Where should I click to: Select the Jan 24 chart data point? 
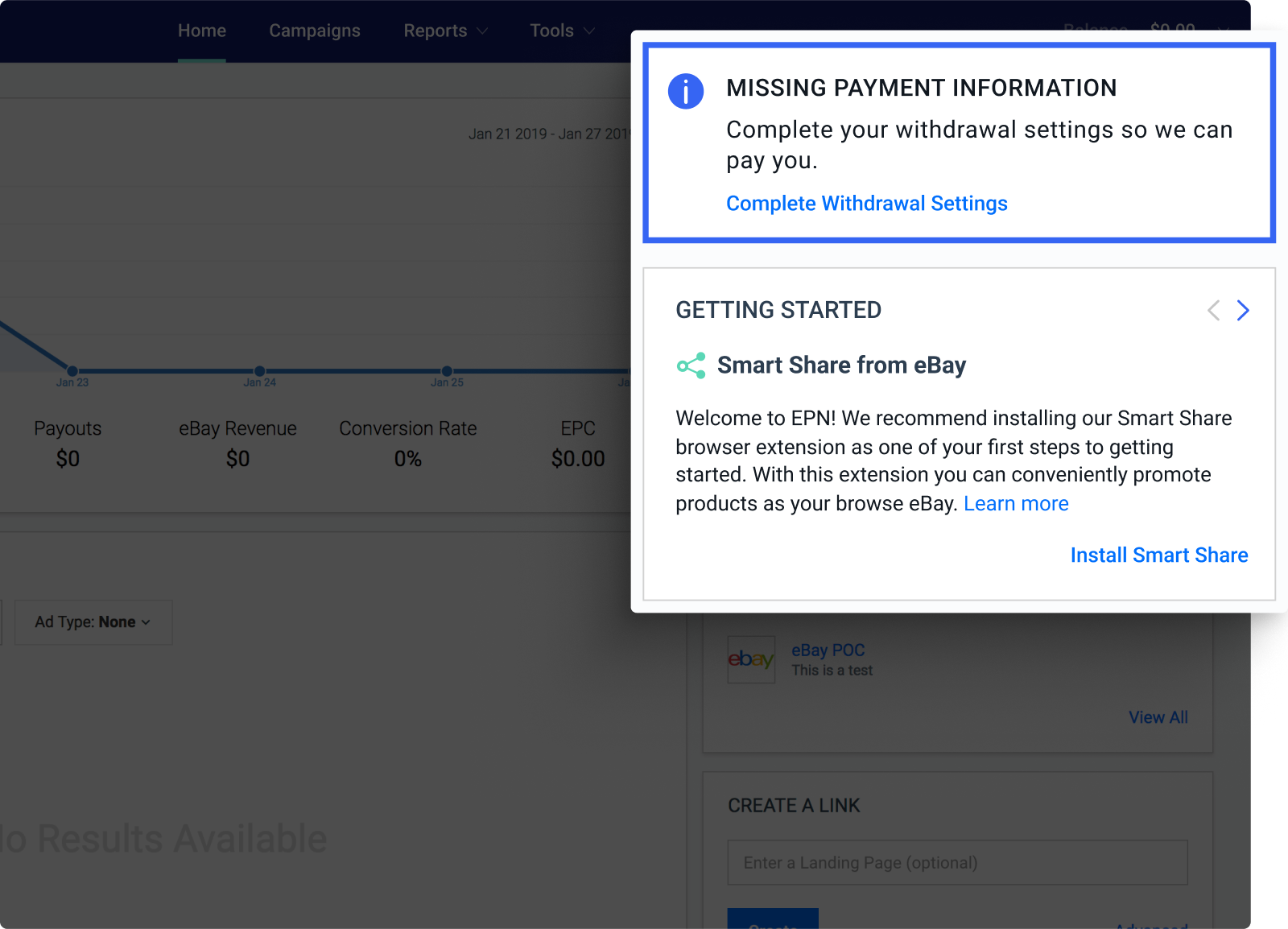tap(259, 371)
